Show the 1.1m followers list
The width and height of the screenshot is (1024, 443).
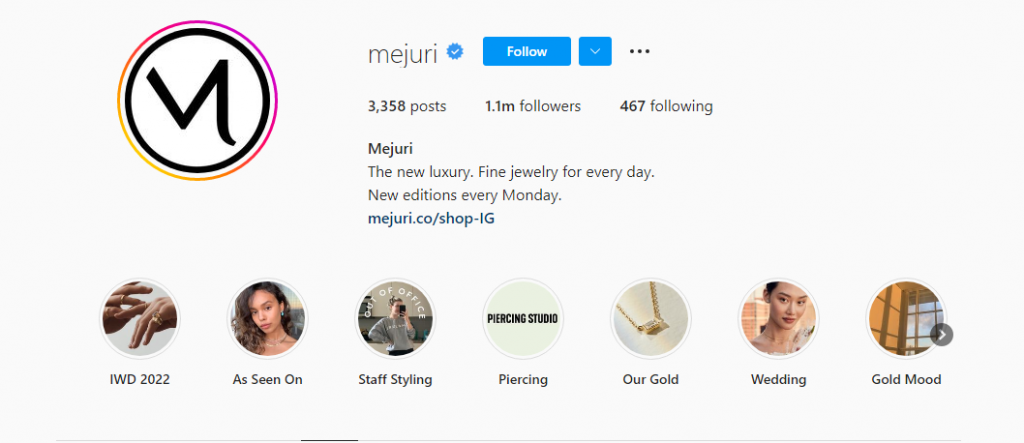(533, 106)
